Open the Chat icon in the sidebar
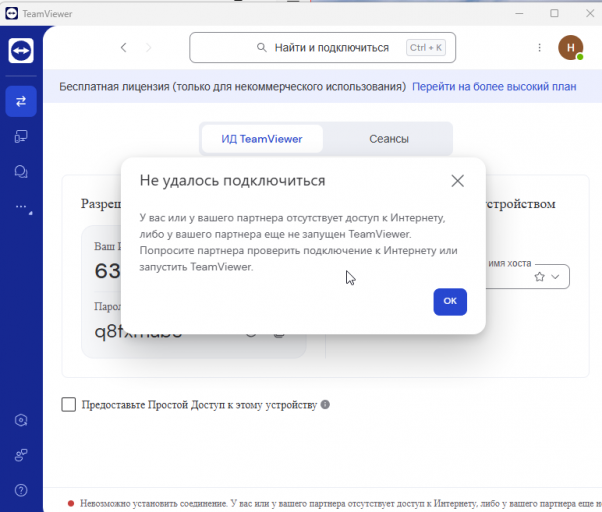Image resolution: width=602 pixels, height=512 pixels. (21, 171)
